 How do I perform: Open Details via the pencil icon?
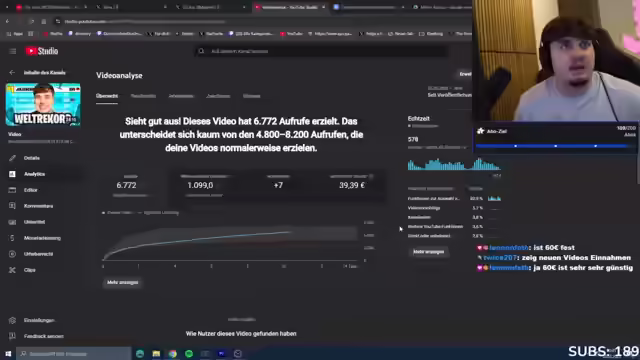[x=12, y=158]
